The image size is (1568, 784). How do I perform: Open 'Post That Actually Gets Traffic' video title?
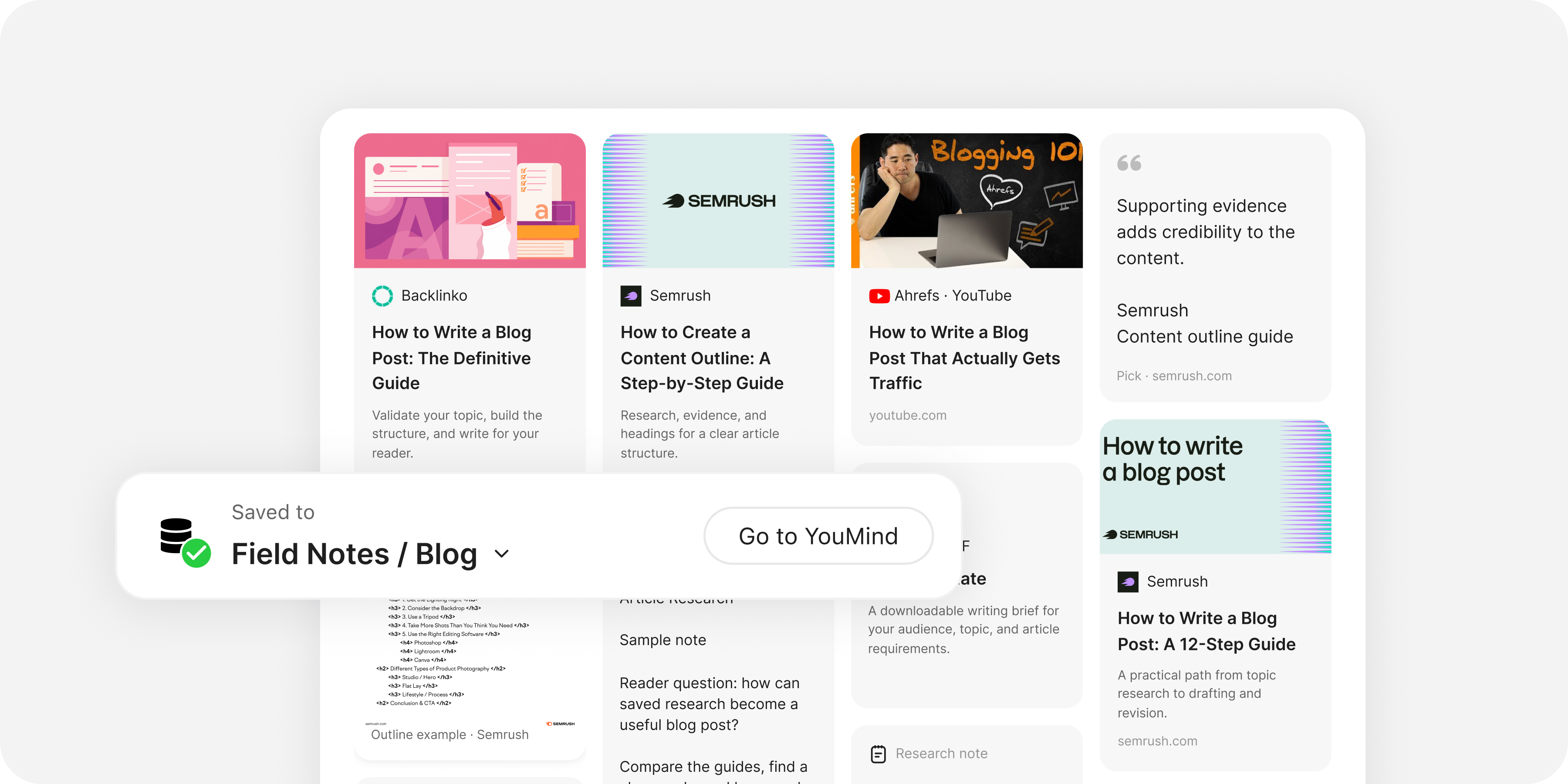coord(965,358)
